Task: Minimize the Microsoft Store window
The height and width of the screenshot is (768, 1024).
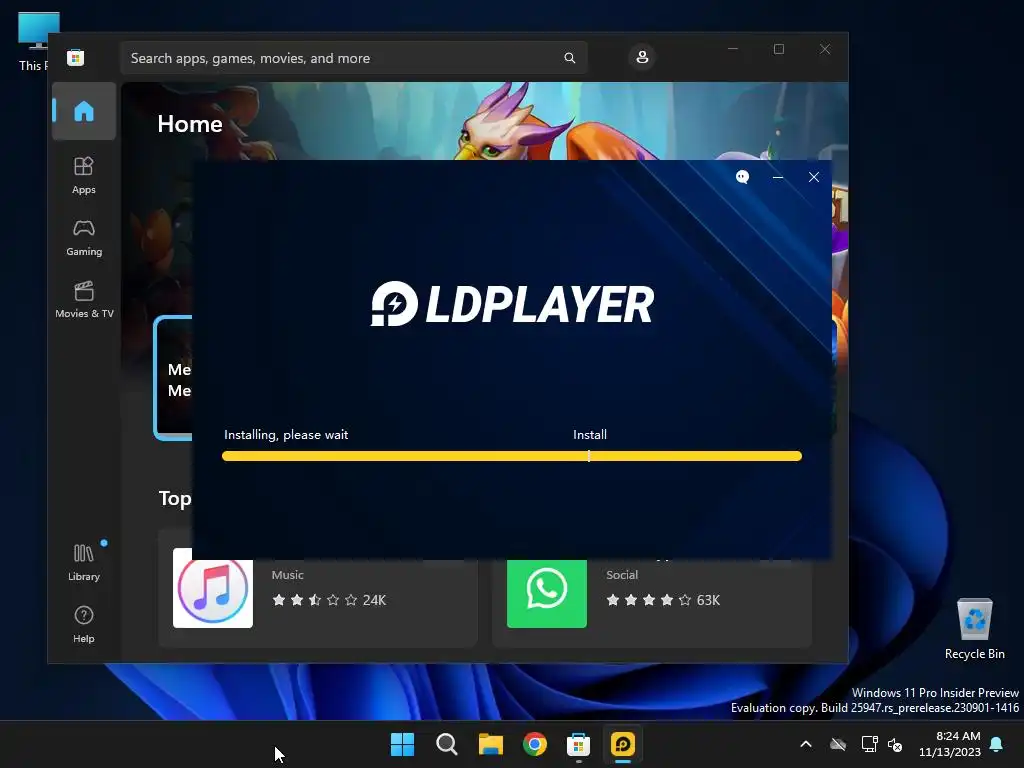Action: 733,49
